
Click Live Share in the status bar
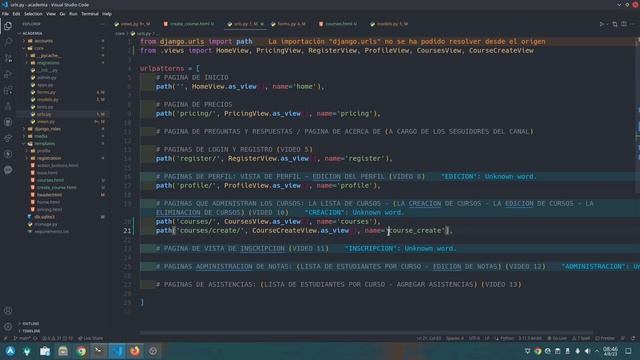(91, 338)
